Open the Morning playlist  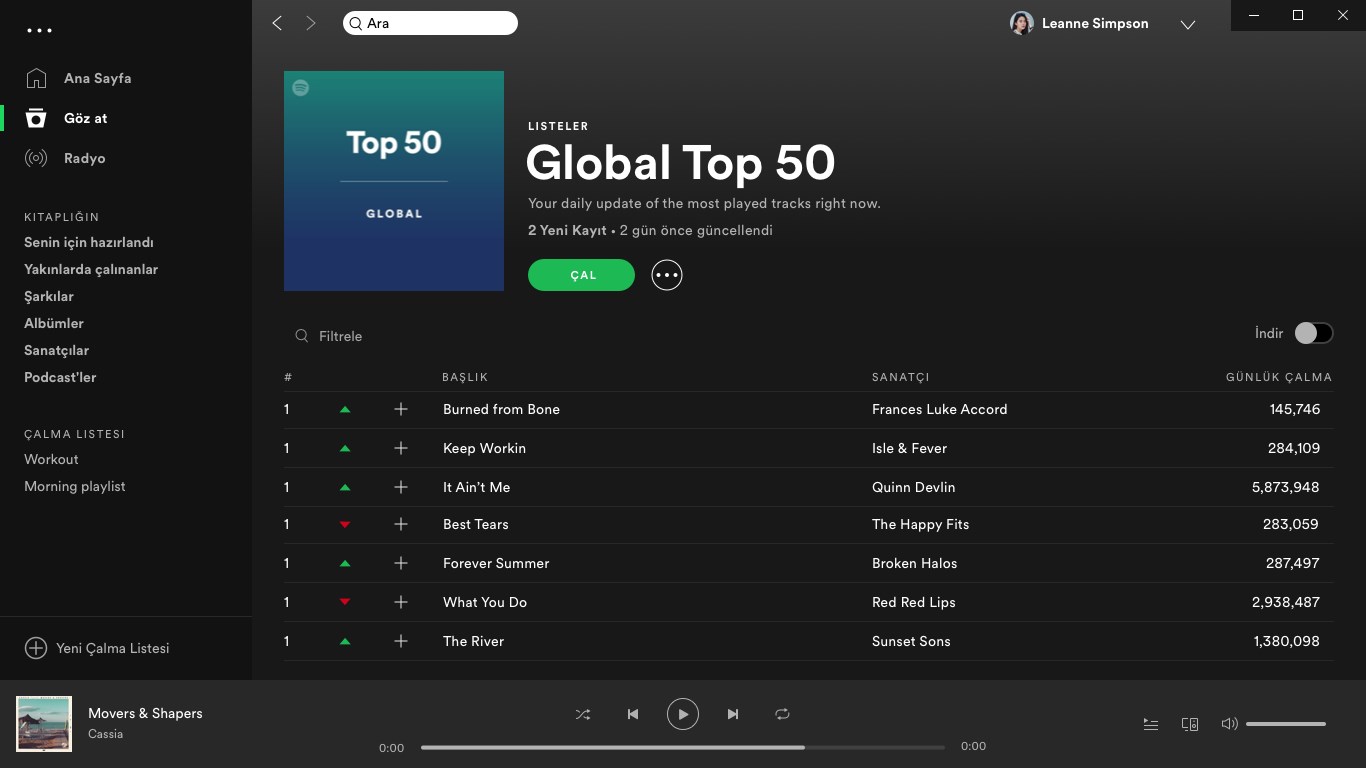(75, 486)
